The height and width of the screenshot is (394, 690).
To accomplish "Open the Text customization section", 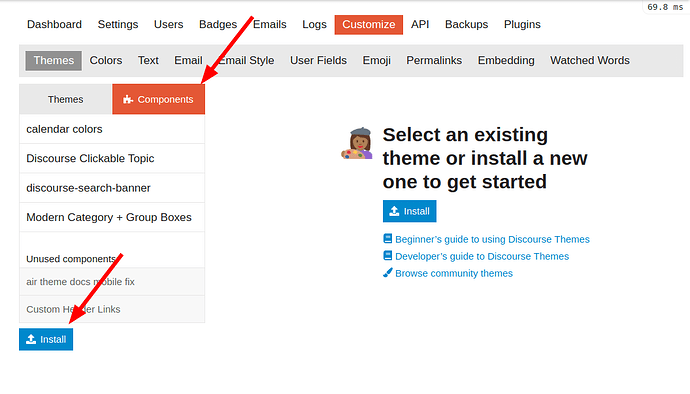I will (x=148, y=60).
